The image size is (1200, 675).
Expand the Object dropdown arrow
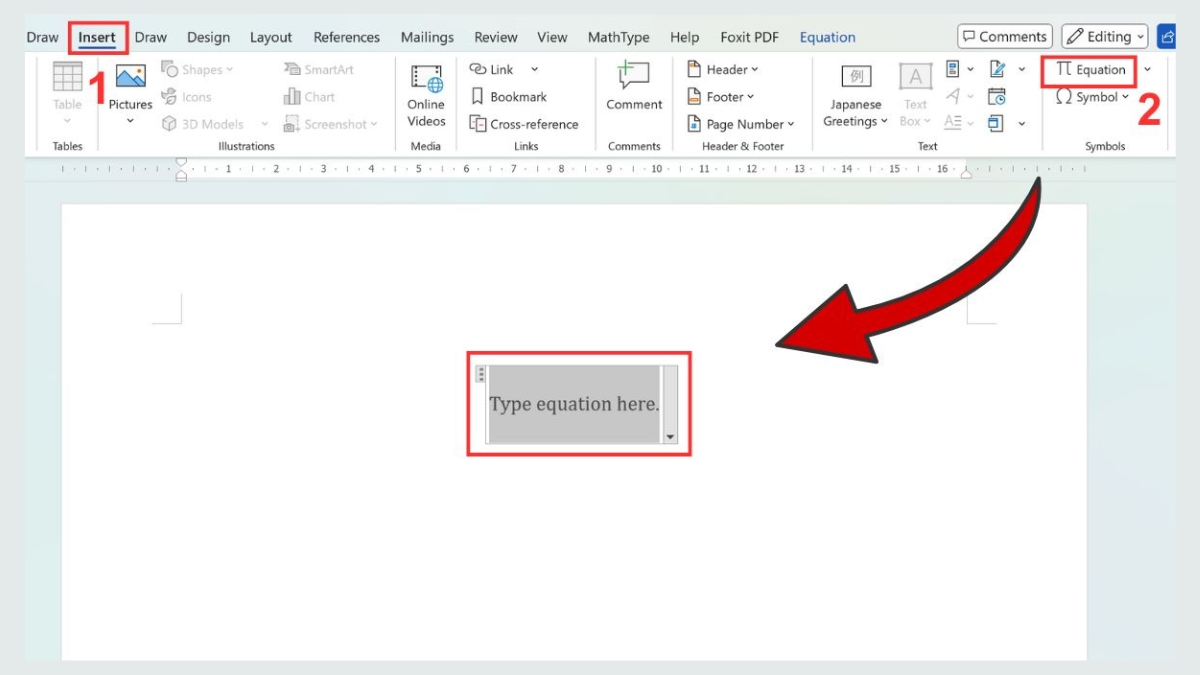(1022, 124)
